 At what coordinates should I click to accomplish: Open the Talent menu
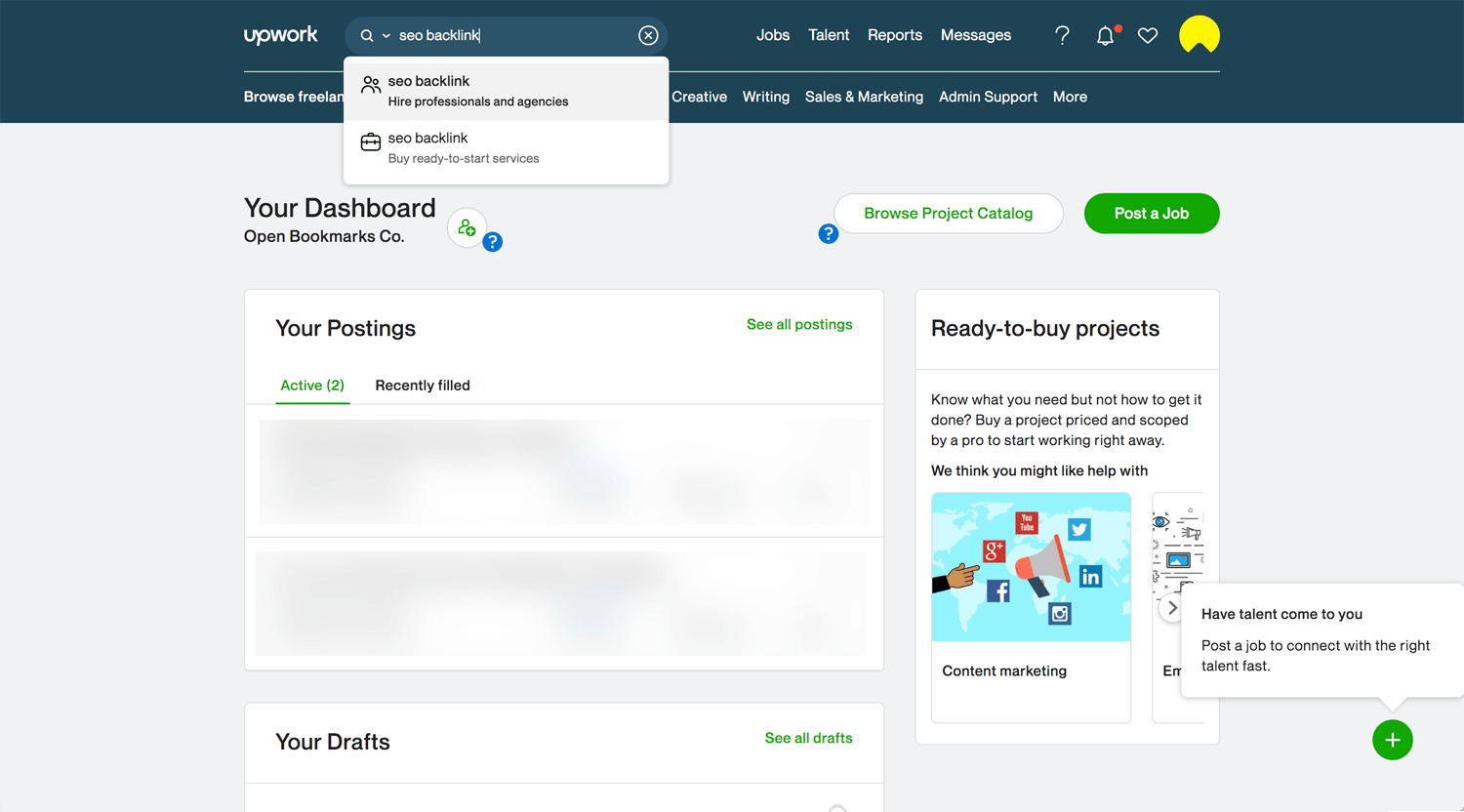click(829, 35)
